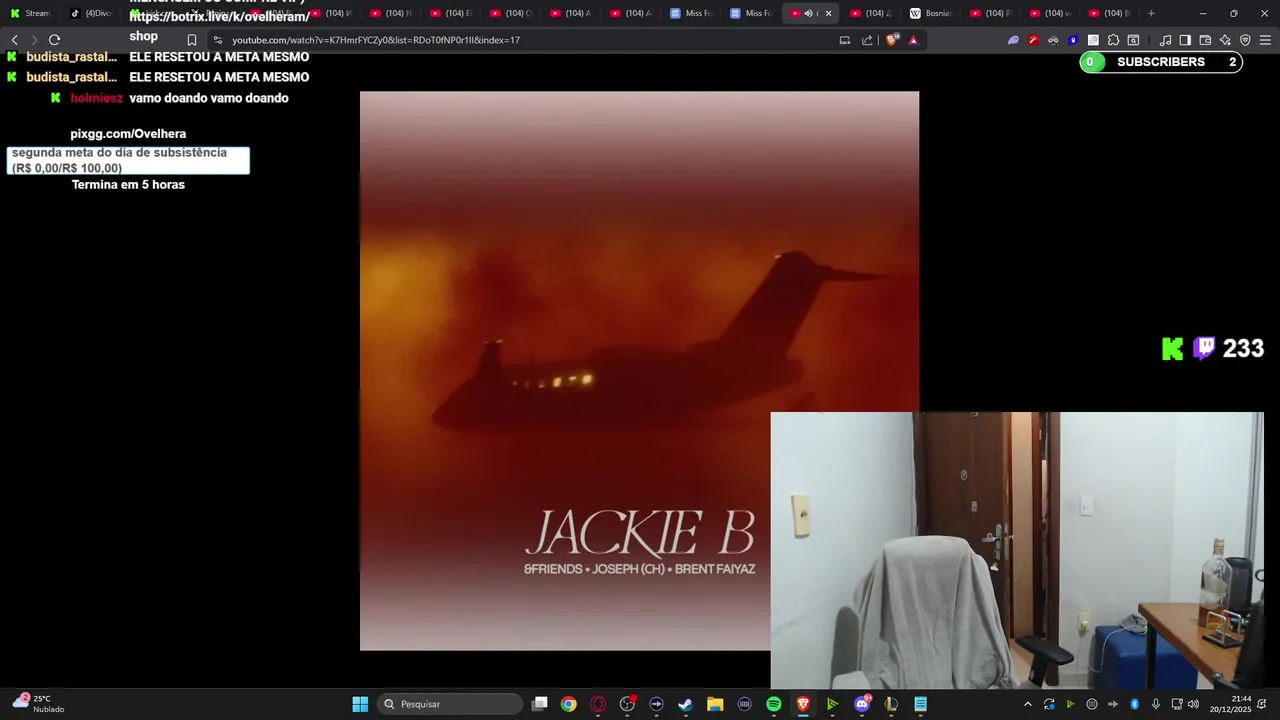Open Spotify from the taskbar
1280x720 pixels.
tap(774, 704)
